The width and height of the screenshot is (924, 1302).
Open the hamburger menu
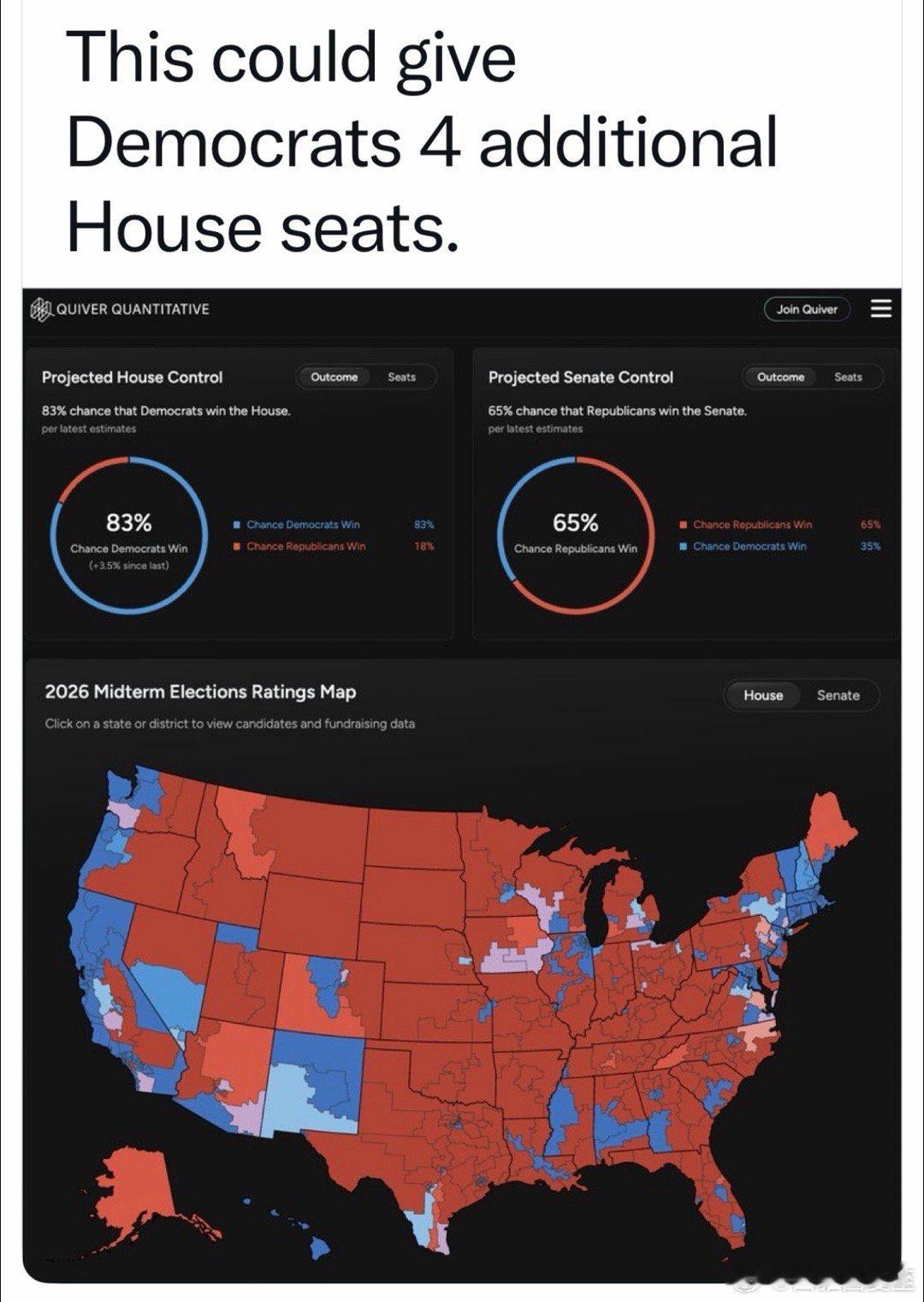click(880, 309)
